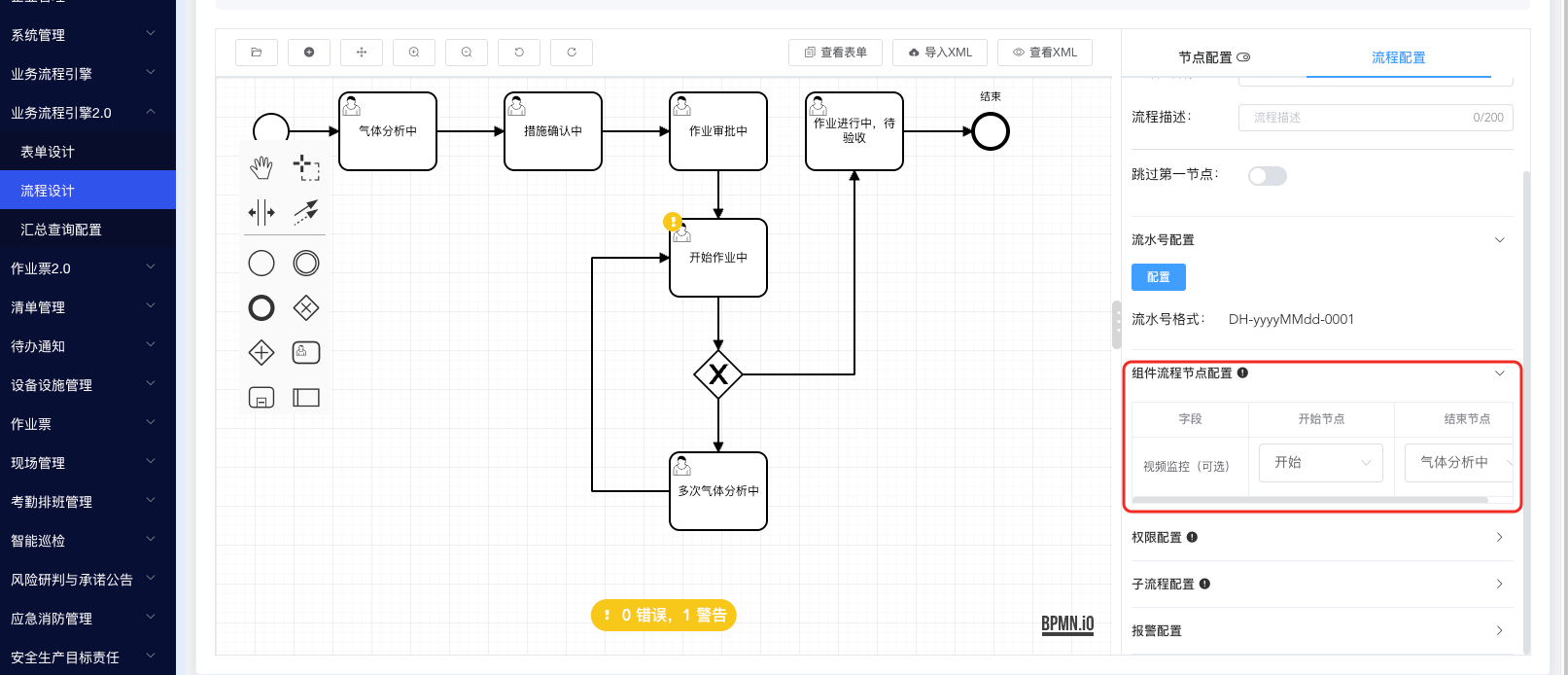The width and height of the screenshot is (1568, 675).
Task: Expand 系统管理 in the sidebar
Action: 87,35
